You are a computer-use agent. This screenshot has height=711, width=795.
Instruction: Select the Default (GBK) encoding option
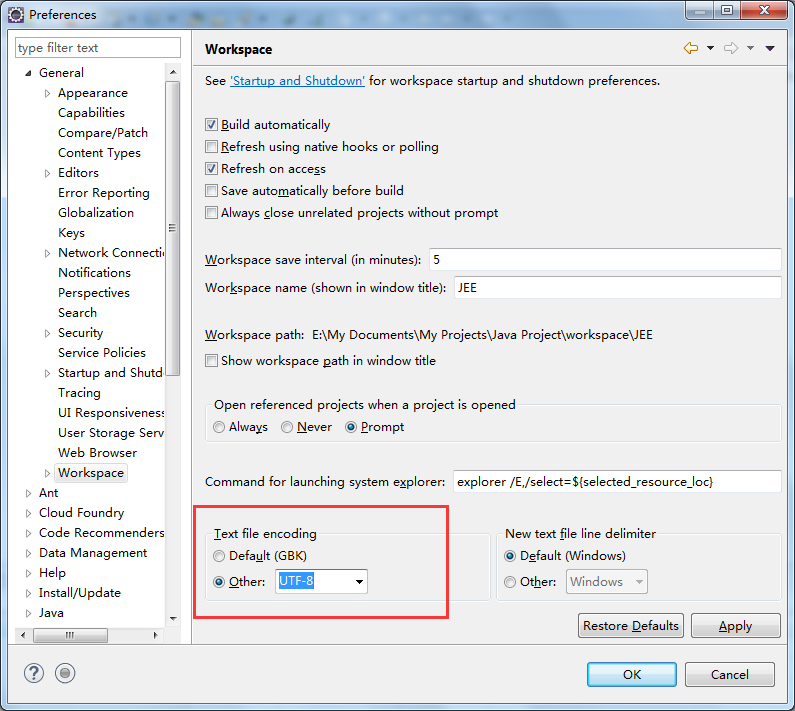[x=220, y=556]
